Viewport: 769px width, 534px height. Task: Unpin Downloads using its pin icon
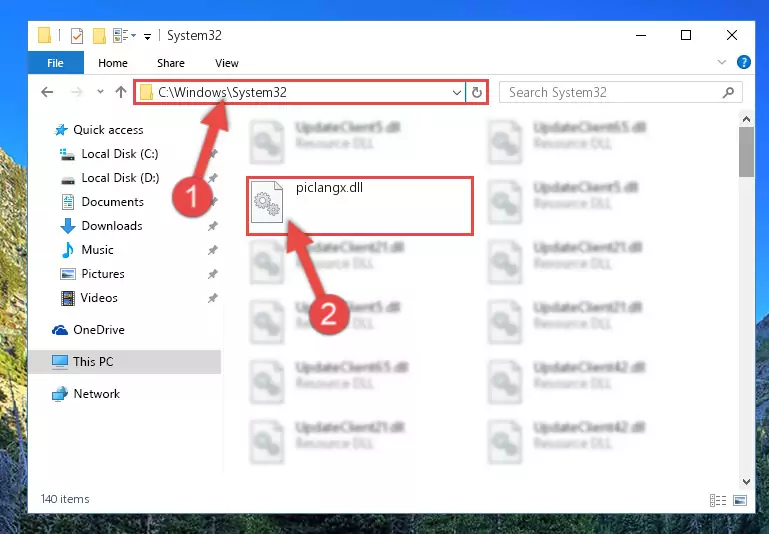212,226
